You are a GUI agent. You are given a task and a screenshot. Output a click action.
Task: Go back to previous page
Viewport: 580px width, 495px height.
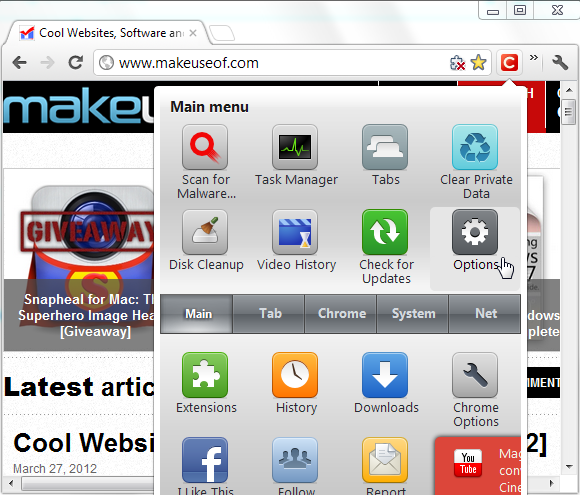tap(19, 63)
